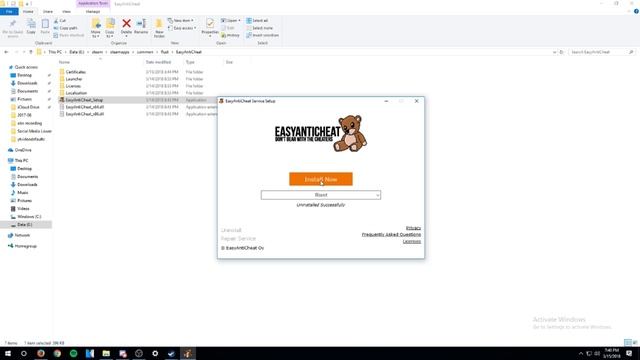Select the Certificates folder

pyautogui.click(x=76, y=72)
